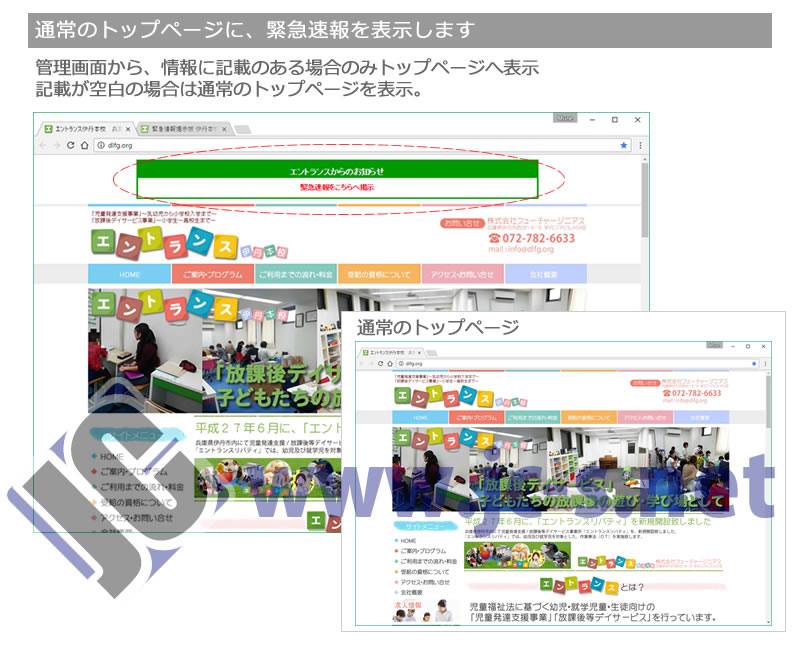The height and width of the screenshot is (645, 800).
Task: Click the bookmark star in 通常のトップページ browser
Action: coord(754,364)
